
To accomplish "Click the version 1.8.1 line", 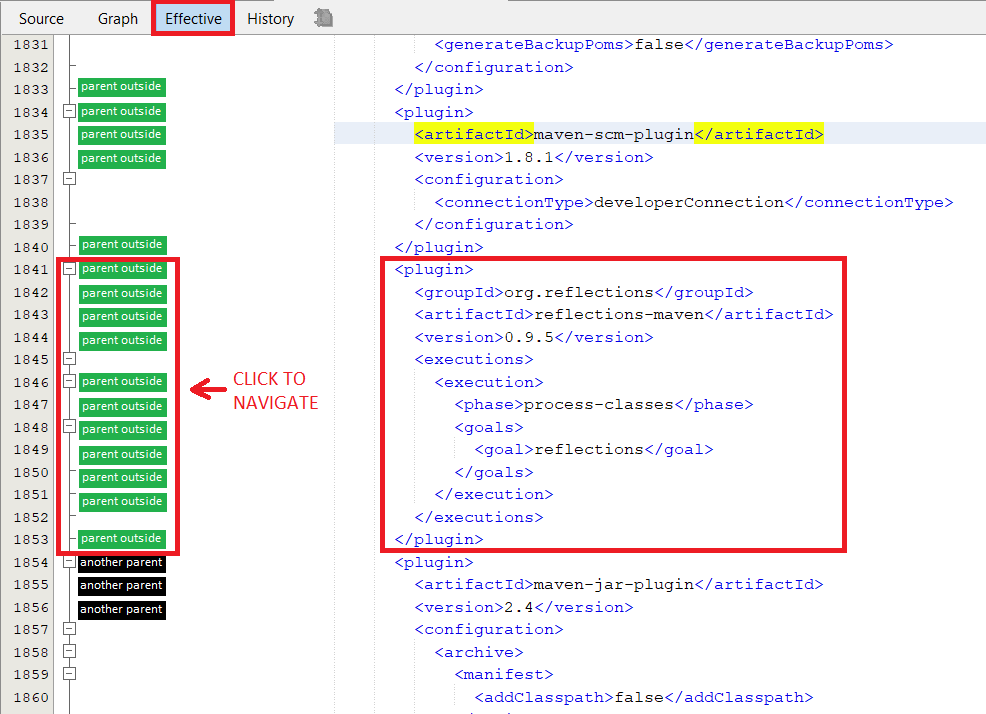I will click(x=534, y=157).
